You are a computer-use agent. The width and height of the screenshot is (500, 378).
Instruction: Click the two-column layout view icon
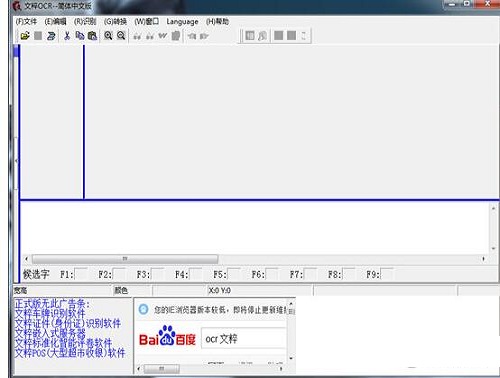[x=250, y=35]
